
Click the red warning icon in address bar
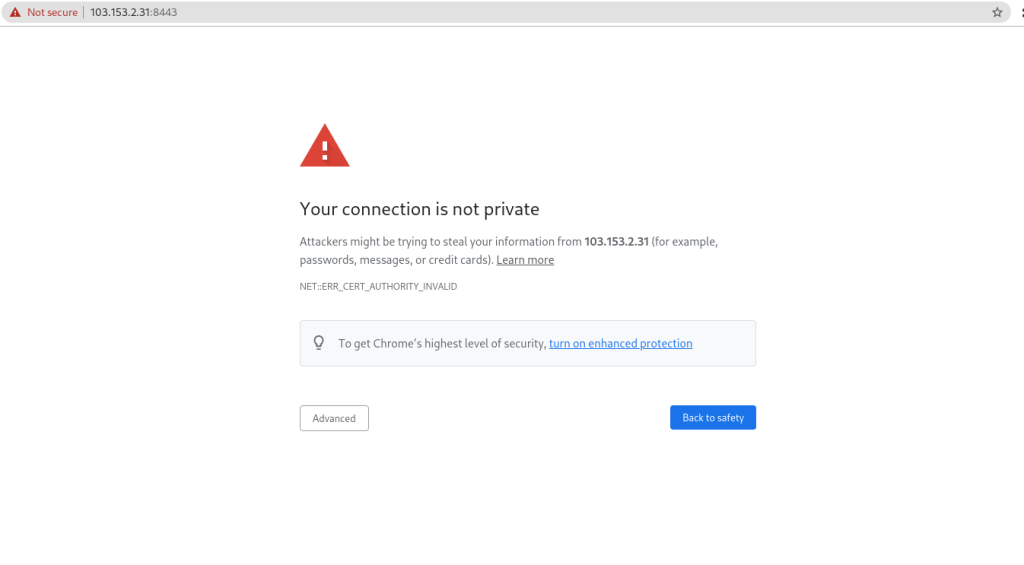15,12
